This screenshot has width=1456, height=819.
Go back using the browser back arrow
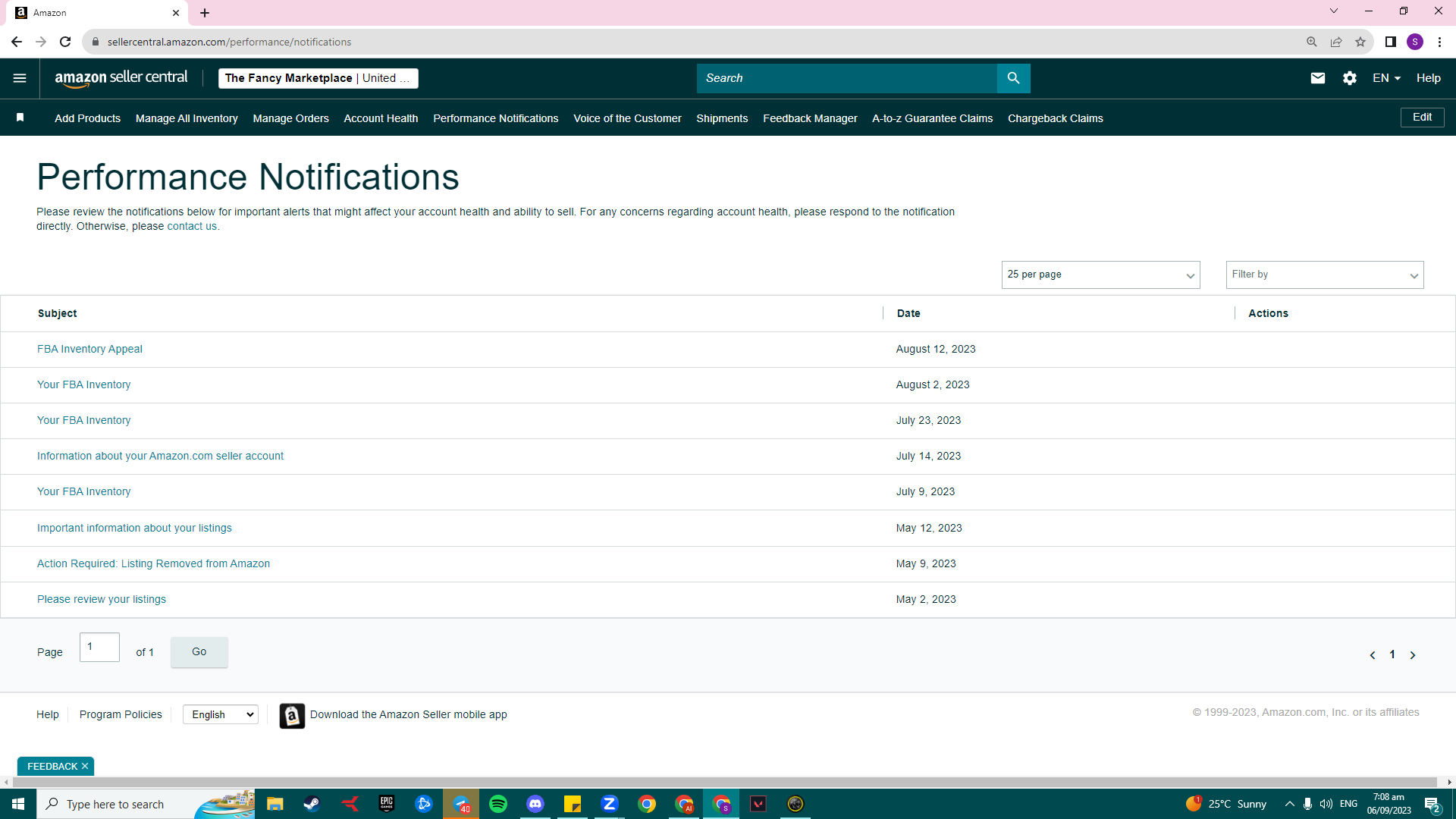point(17,42)
